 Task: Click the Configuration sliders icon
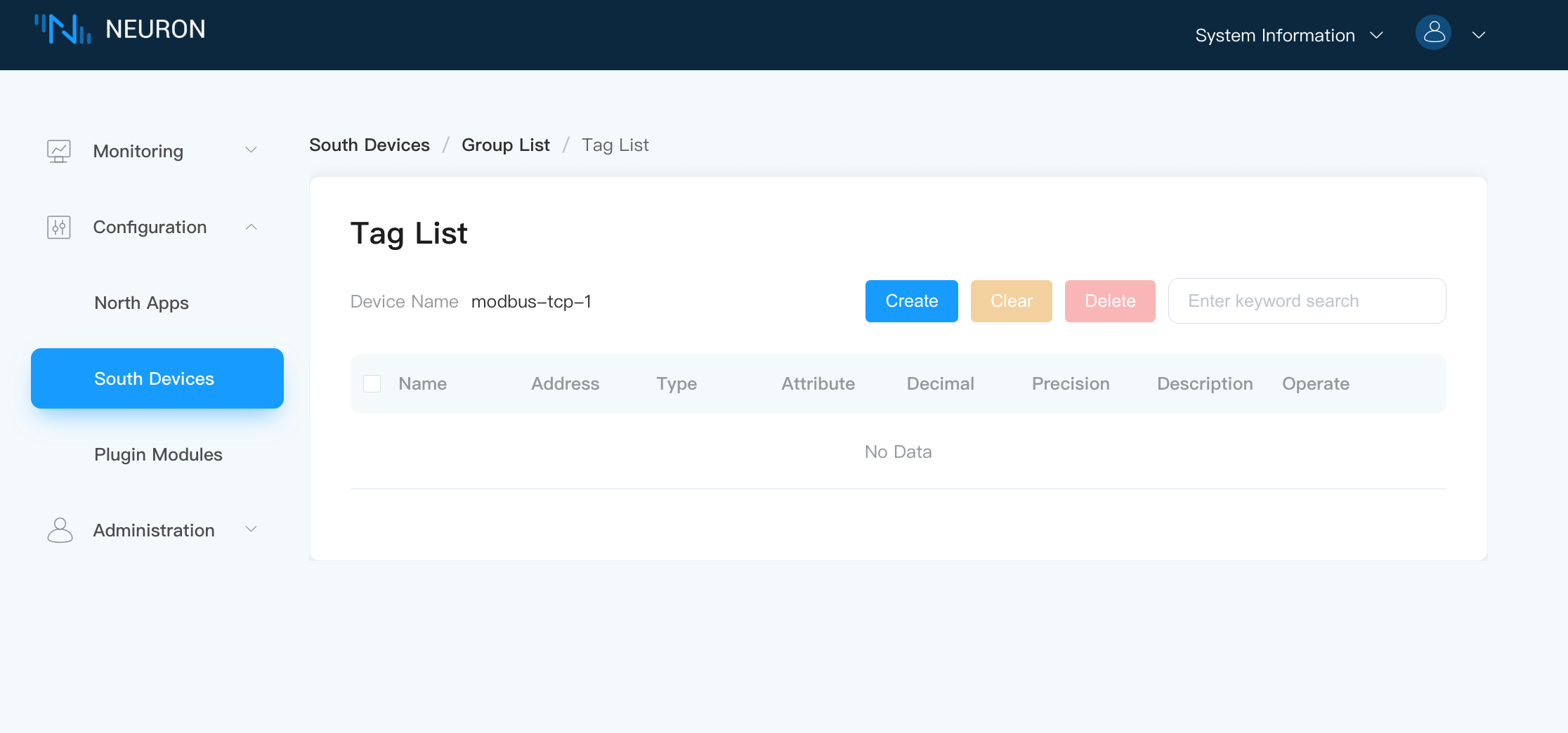click(x=60, y=227)
